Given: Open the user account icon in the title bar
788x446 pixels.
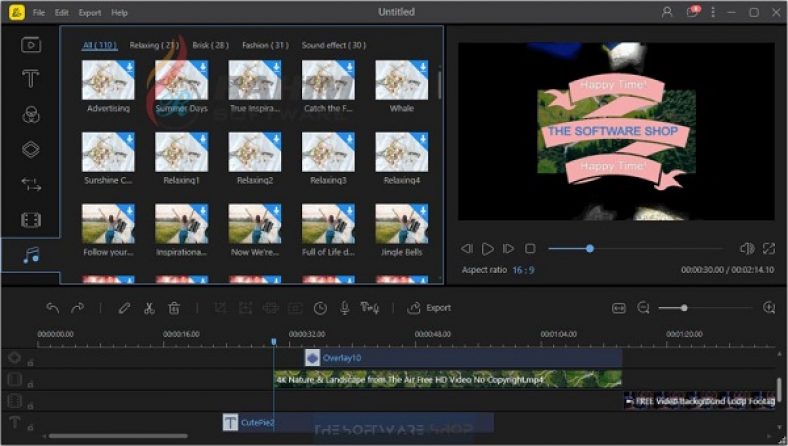Looking at the screenshot, I should 667,12.
